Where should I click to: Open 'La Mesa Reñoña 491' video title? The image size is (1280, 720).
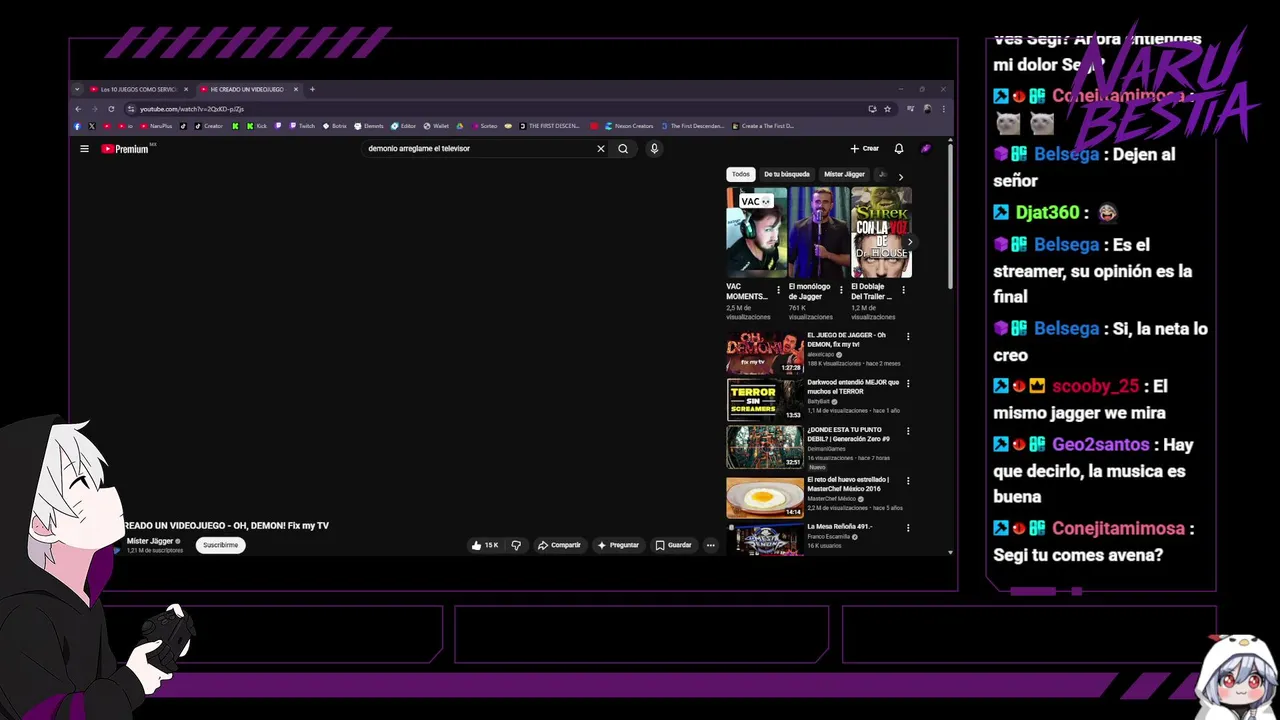coord(840,527)
